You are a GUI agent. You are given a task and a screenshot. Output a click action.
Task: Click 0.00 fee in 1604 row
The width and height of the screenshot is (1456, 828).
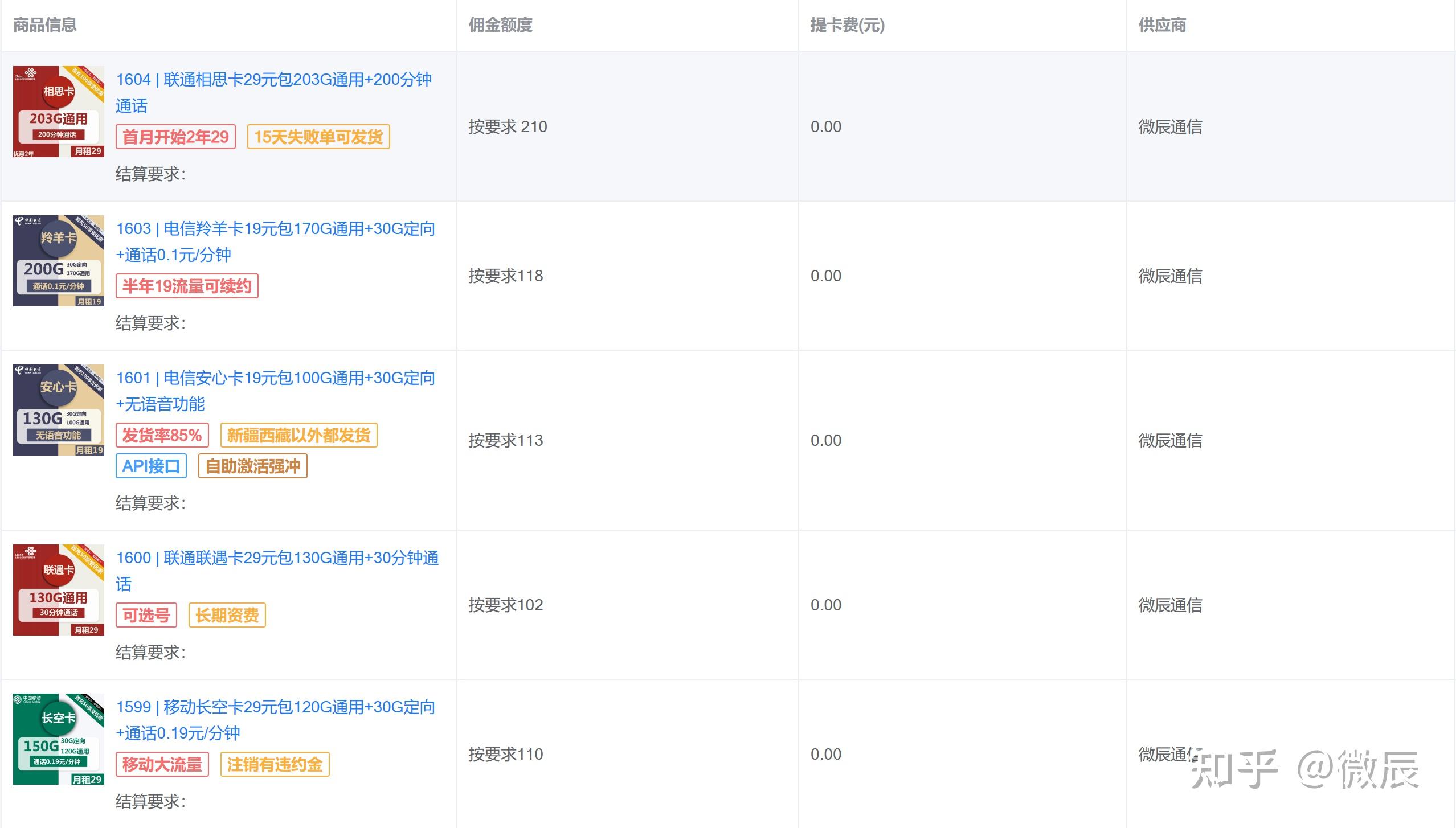[826, 126]
